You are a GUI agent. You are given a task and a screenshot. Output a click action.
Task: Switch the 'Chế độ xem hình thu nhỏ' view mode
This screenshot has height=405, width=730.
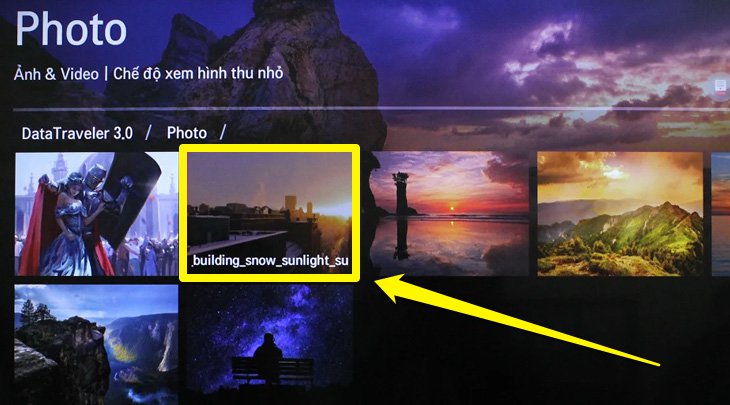pos(198,73)
